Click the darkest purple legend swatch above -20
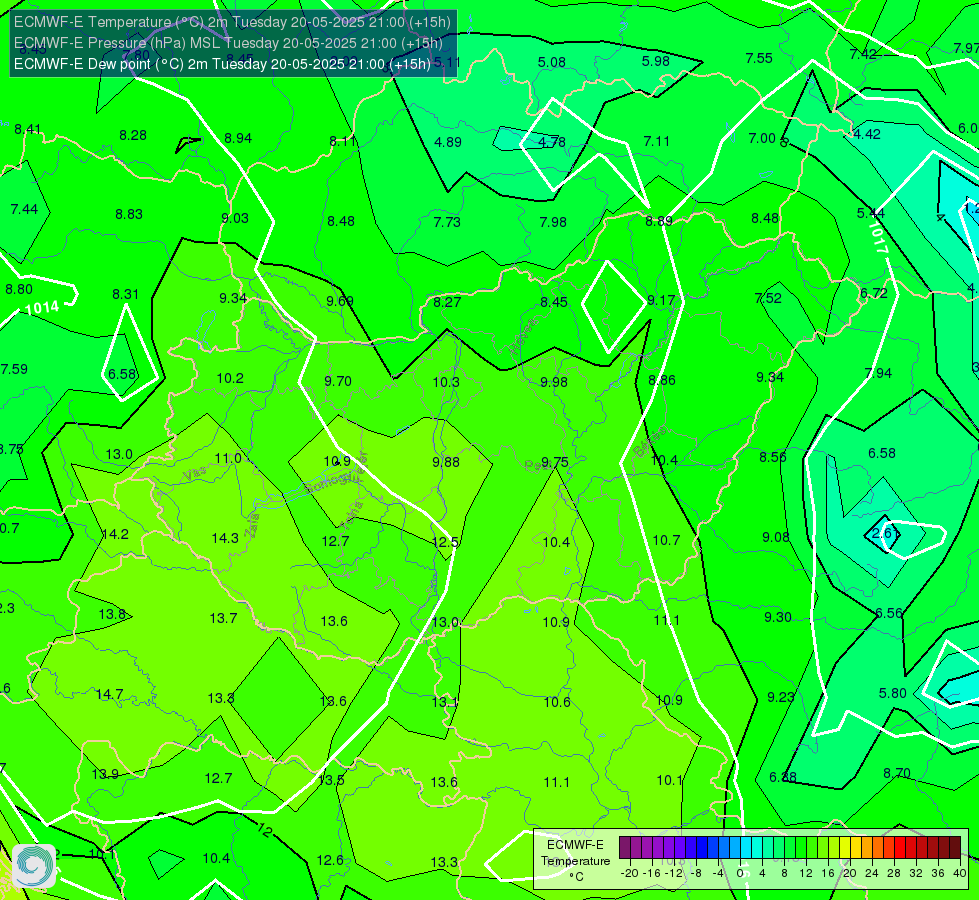 625,848
